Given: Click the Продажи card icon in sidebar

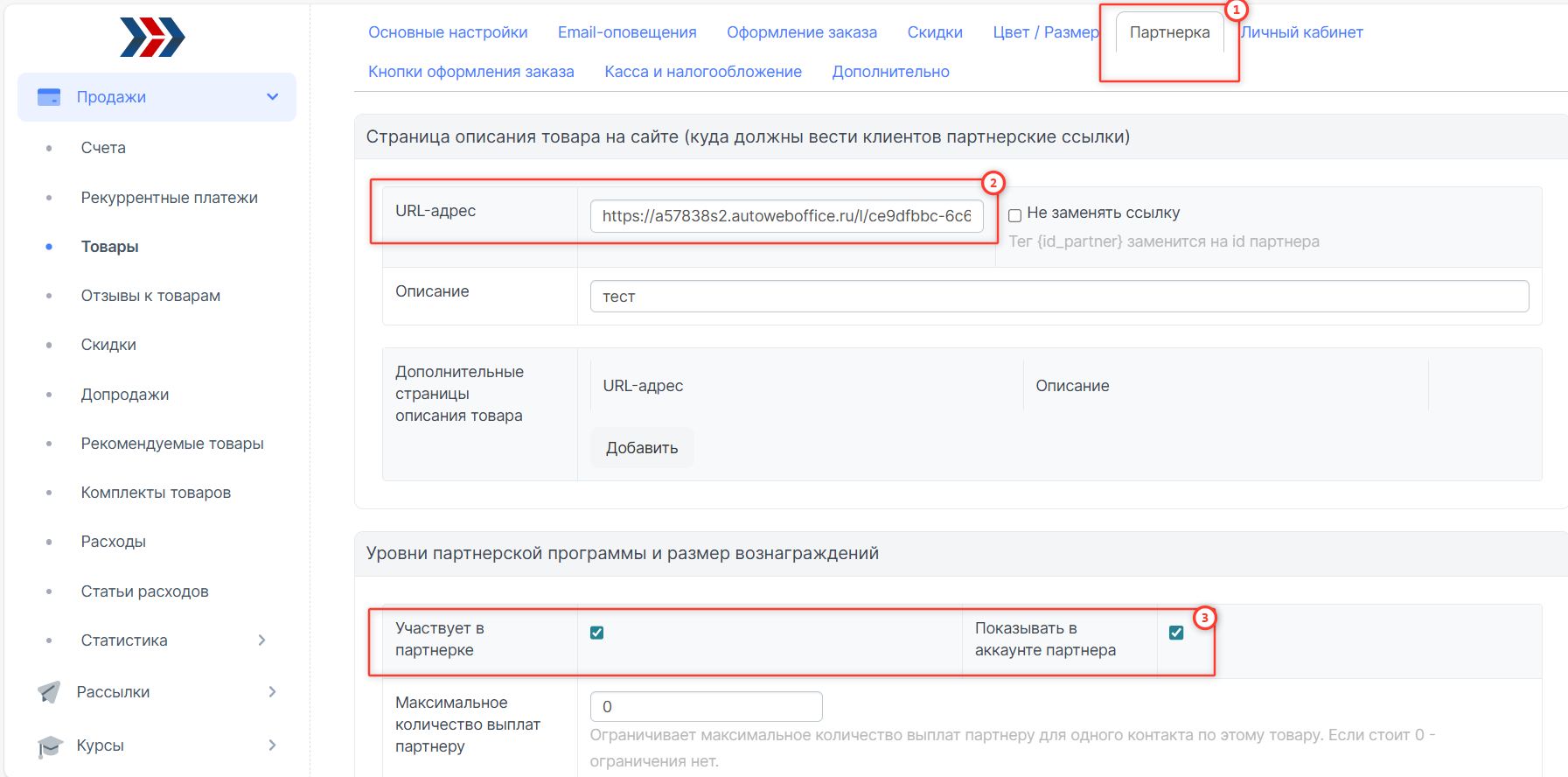Looking at the screenshot, I should click(x=49, y=97).
